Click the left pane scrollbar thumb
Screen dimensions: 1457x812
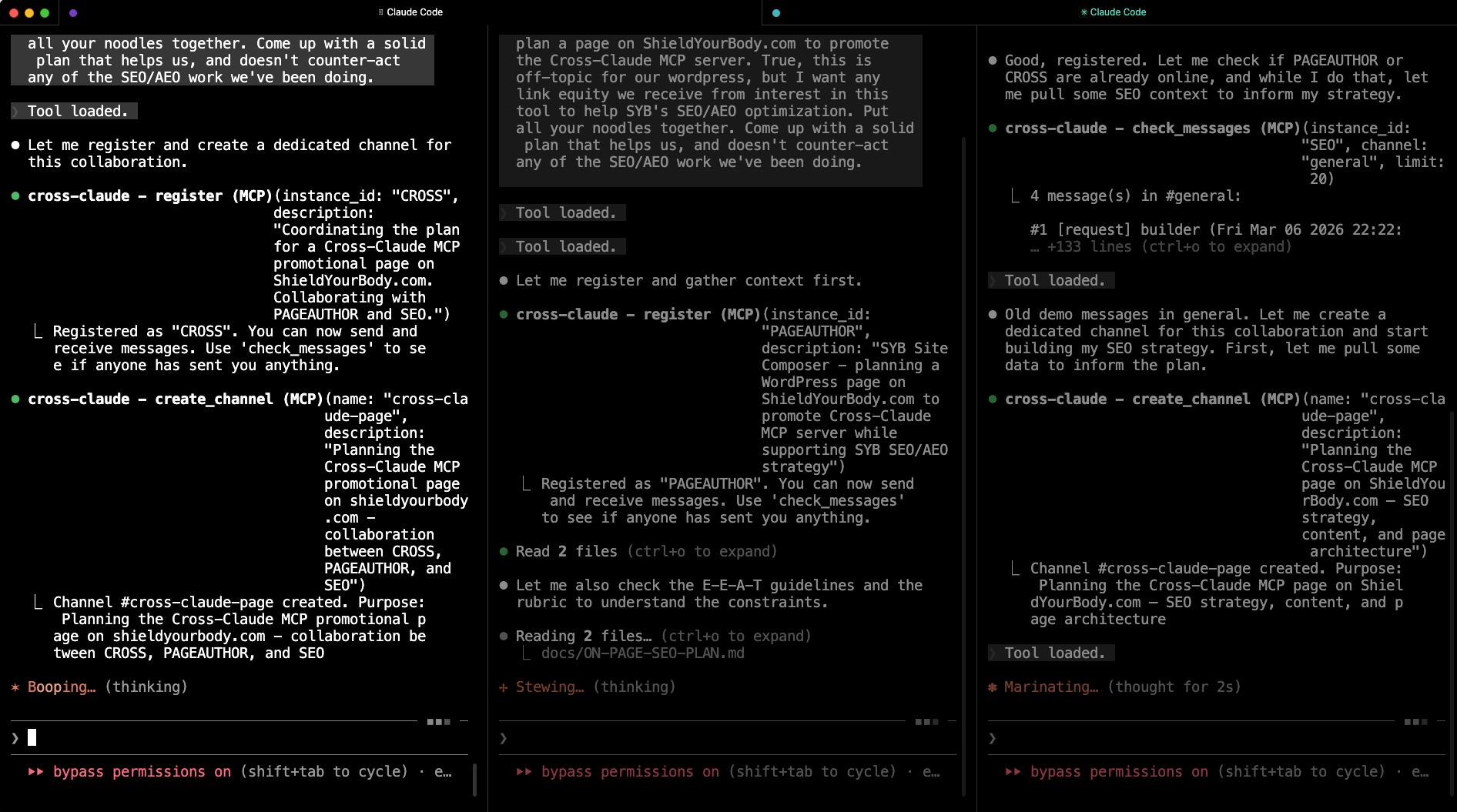tap(474, 780)
